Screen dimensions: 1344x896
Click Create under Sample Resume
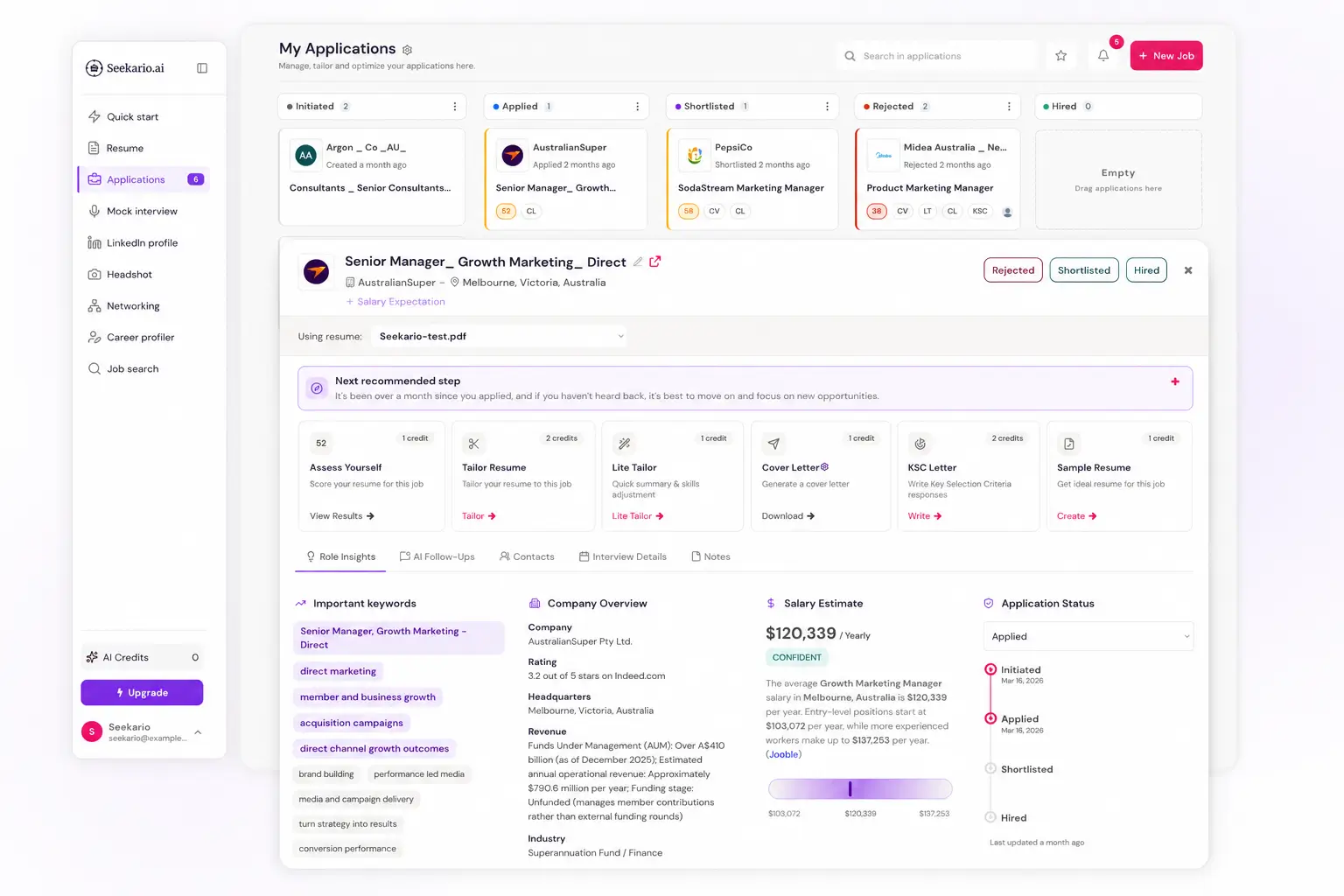(1077, 516)
